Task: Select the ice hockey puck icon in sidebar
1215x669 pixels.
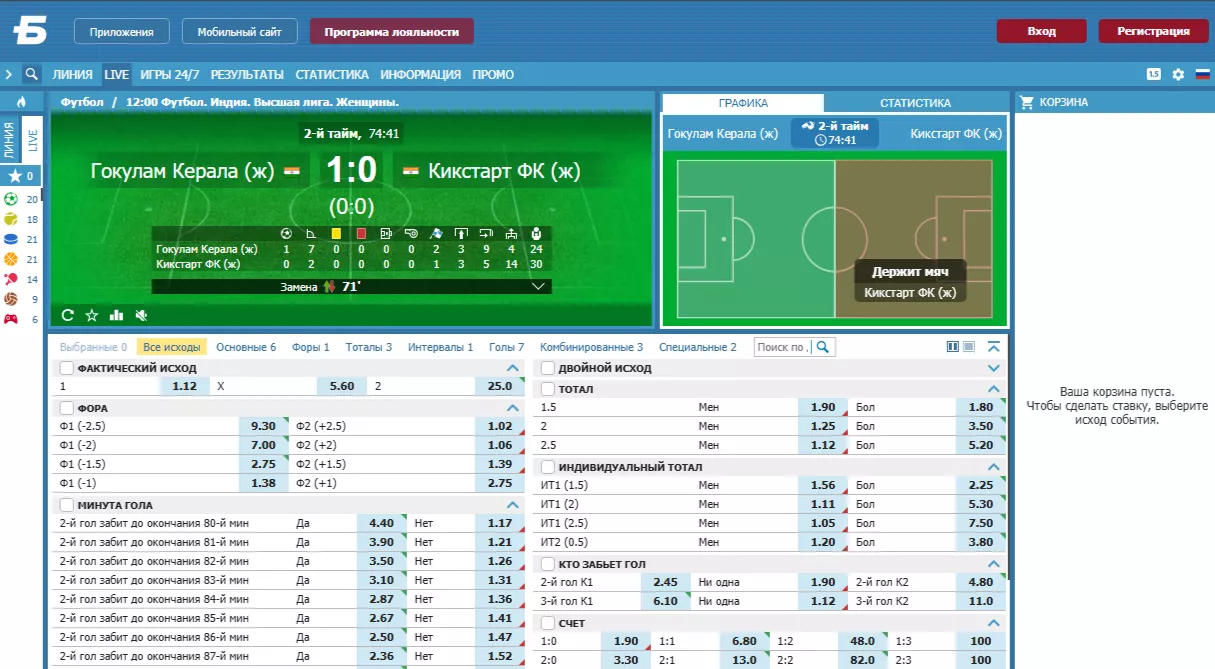Action: click(x=11, y=239)
